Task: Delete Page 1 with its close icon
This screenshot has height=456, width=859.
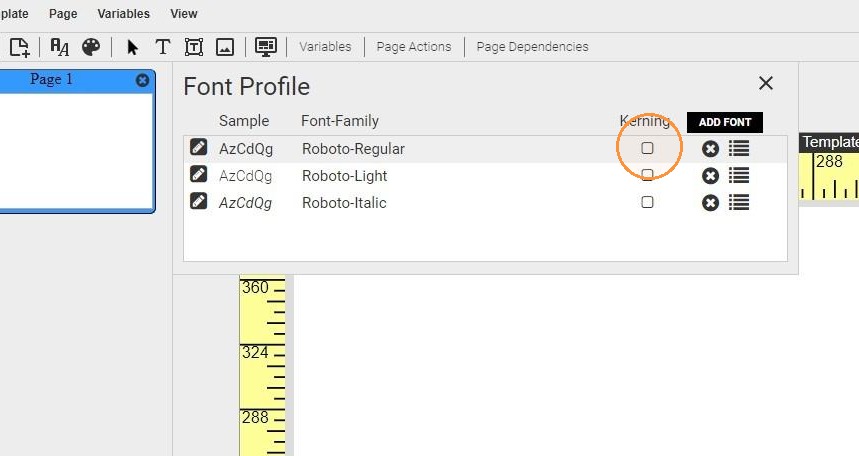Action: click(142, 81)
